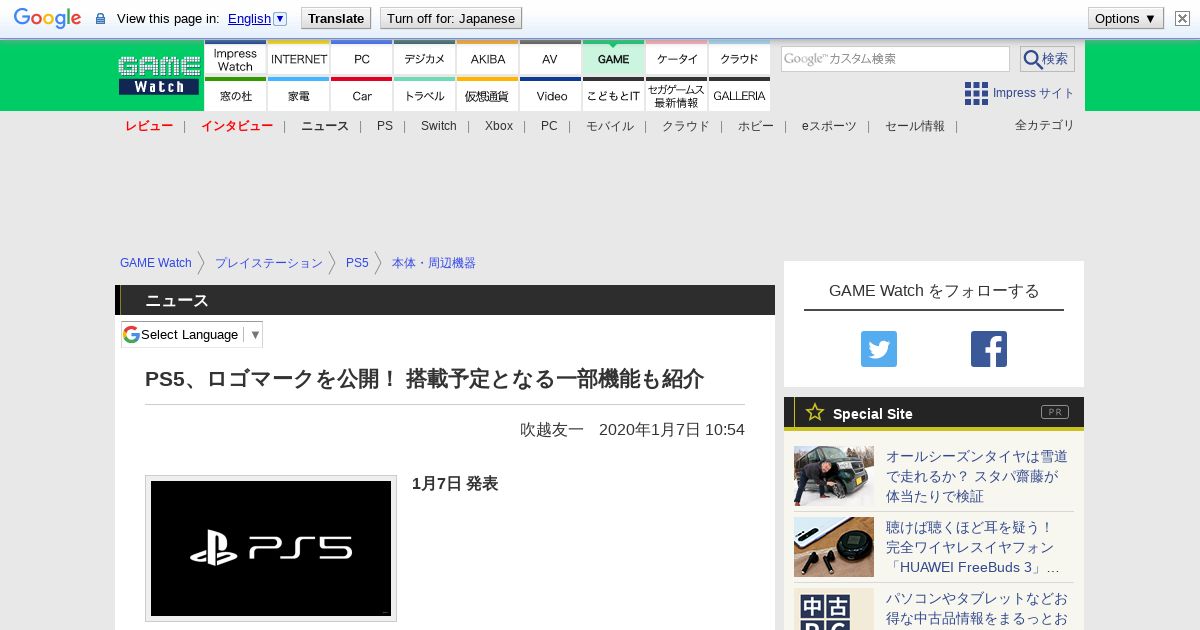Open the オールシーズンタイヤ article link
The image size is (1200, 630).
[977, 476]
